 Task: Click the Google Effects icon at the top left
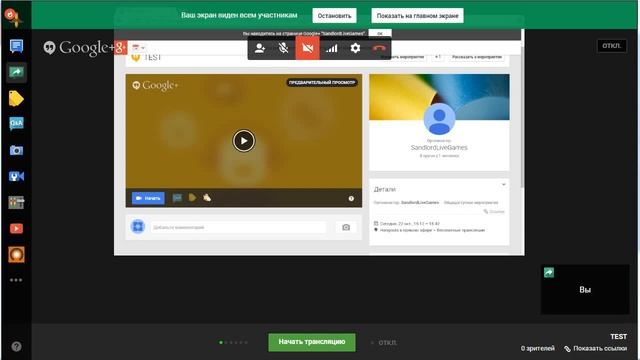tap(12, 16)
